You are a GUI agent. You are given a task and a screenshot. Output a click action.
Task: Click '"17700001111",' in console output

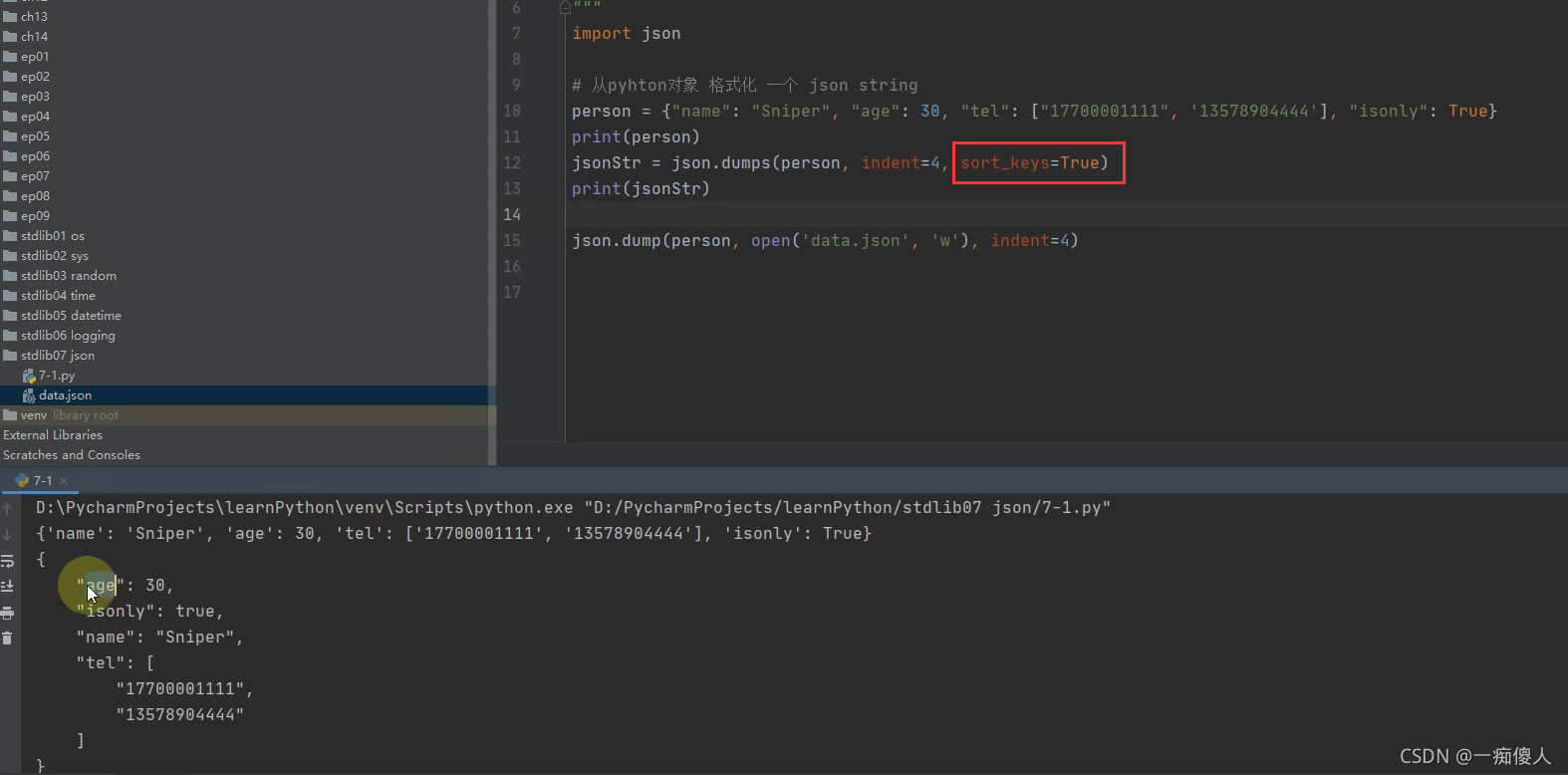click(184, 689)
